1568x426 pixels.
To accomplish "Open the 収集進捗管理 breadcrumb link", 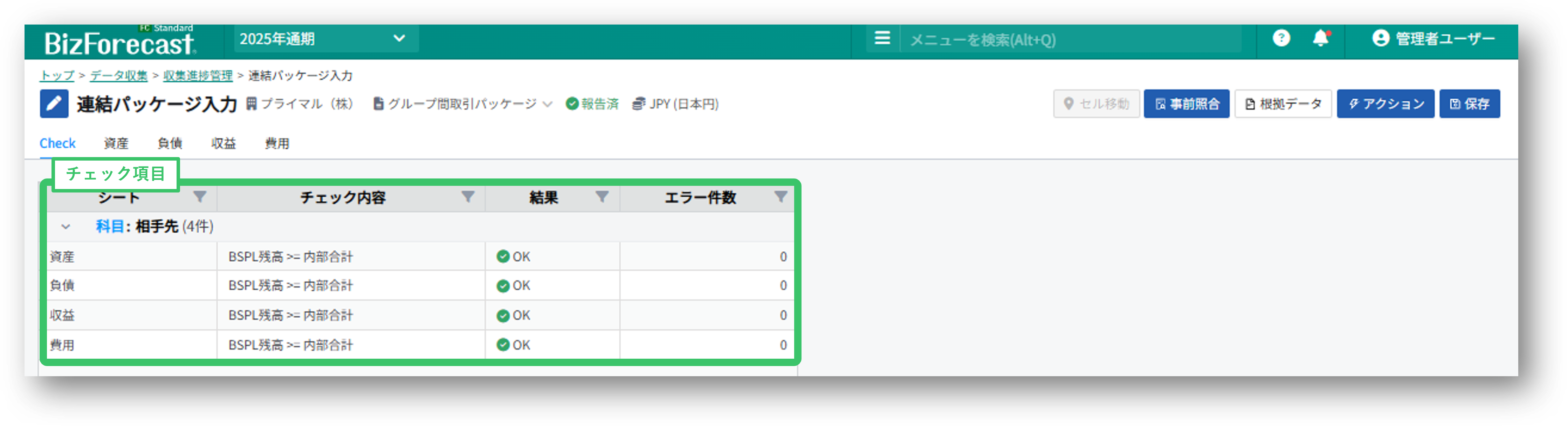I will (198, 76).
